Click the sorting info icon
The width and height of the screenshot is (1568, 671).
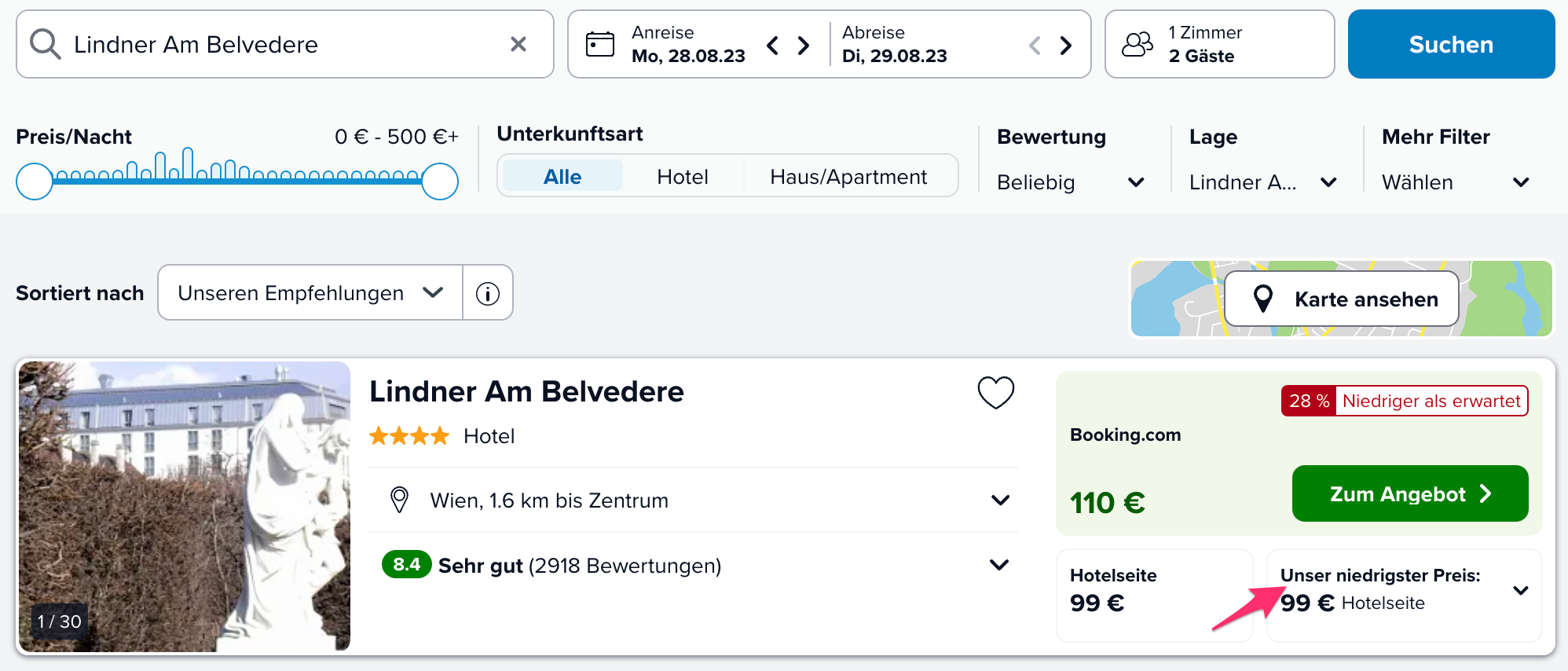pos(488,293)
